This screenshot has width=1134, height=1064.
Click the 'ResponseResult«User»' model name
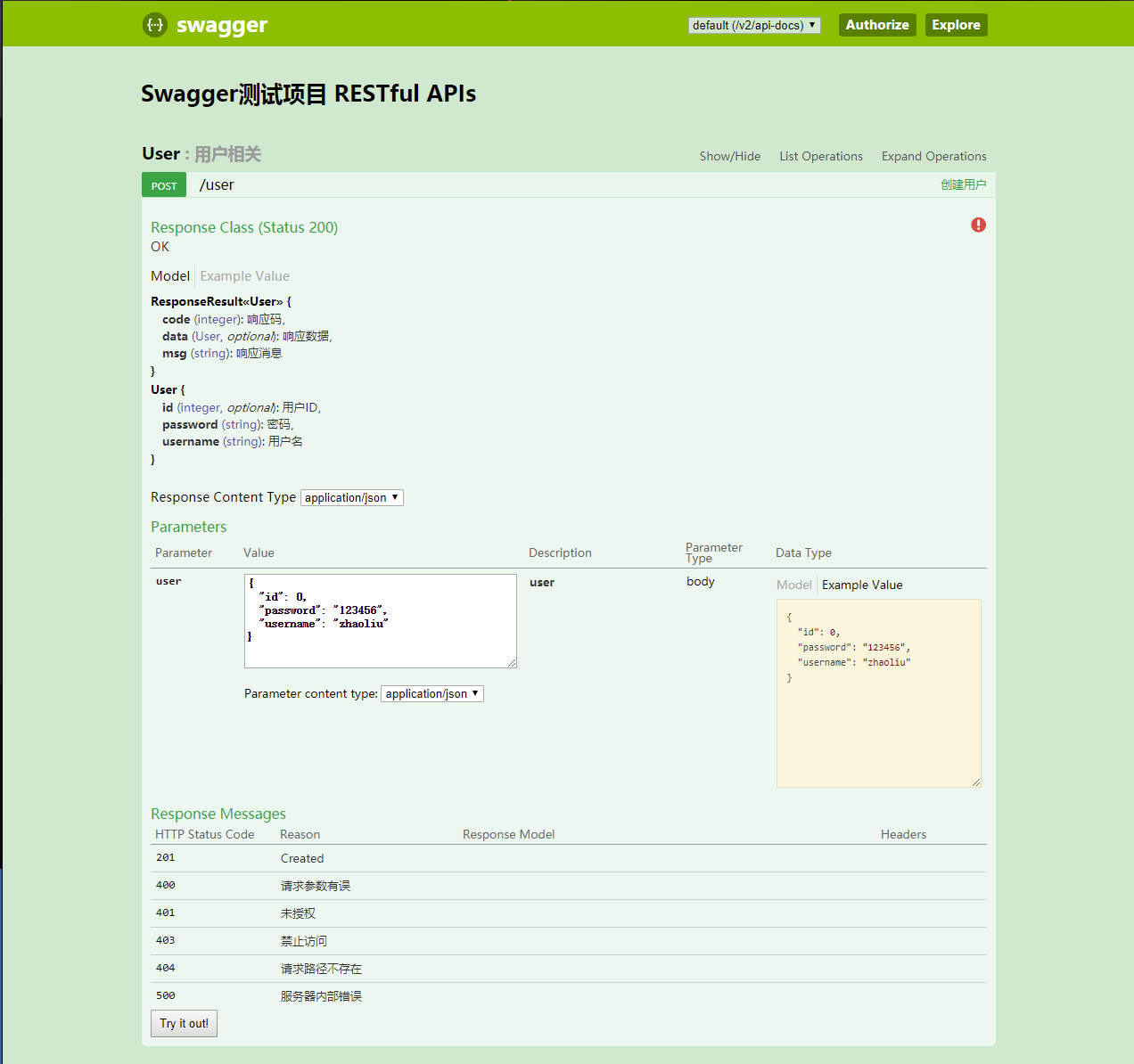(217, 301)
